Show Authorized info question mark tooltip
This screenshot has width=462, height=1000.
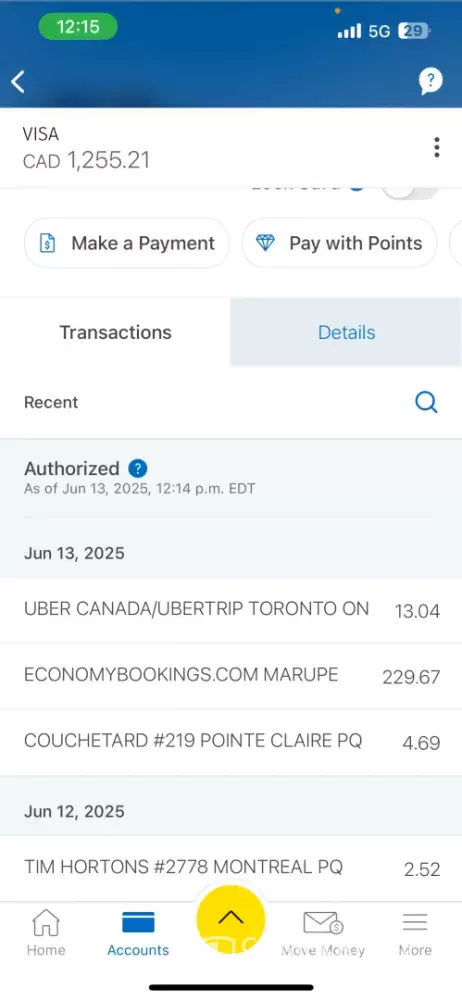(x=138, y=469)
